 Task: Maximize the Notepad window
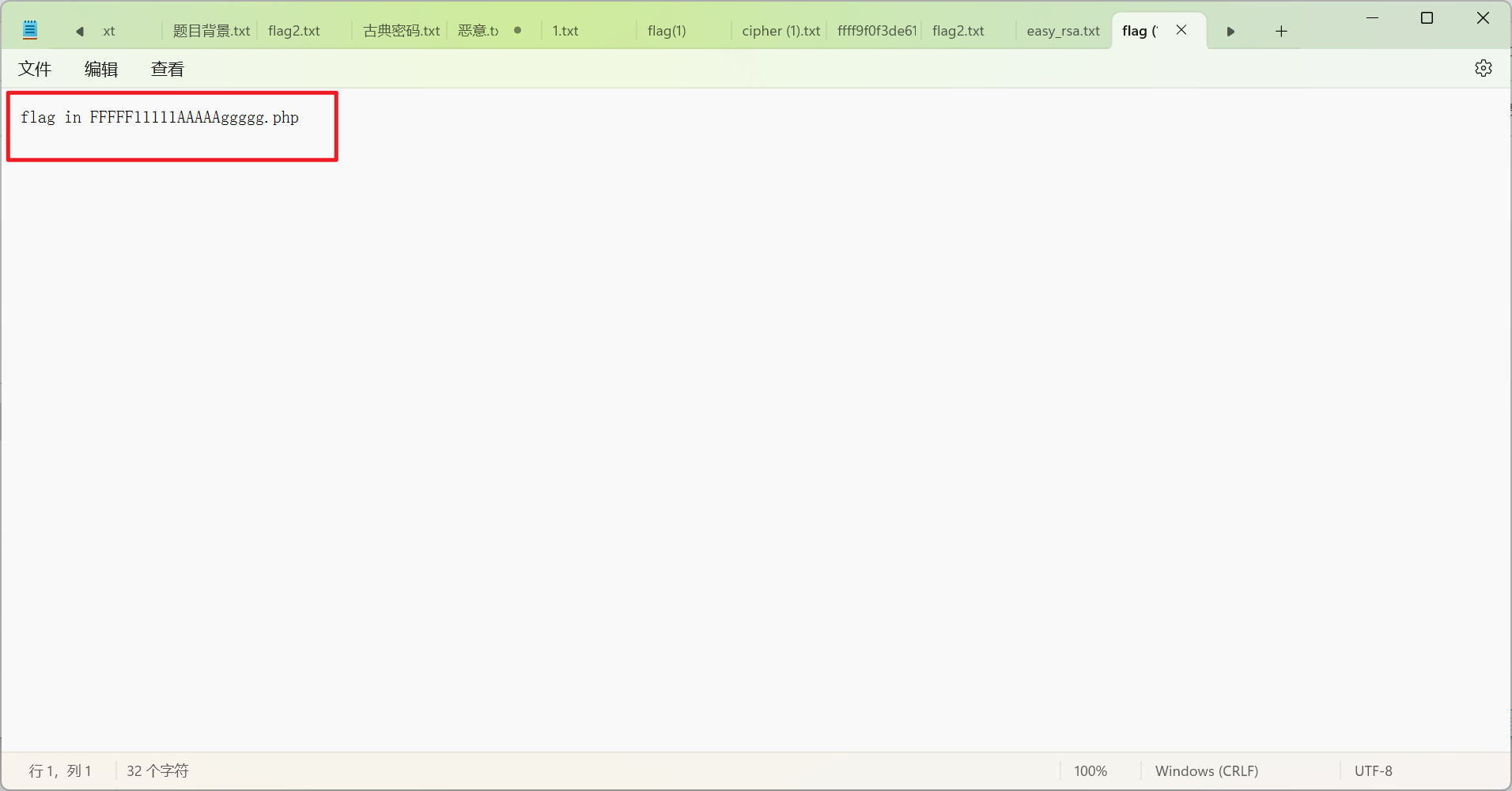tap(1427, 17)
